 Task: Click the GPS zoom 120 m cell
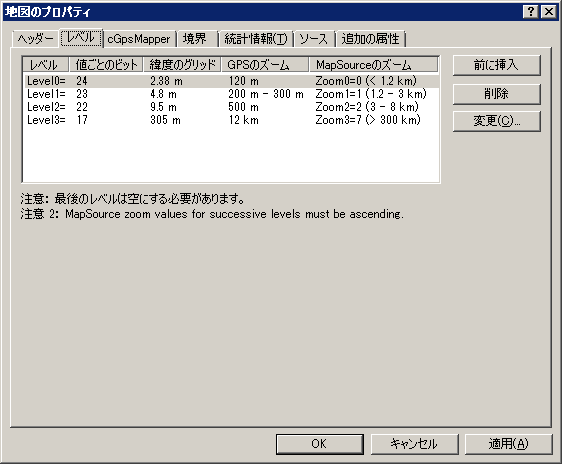coord(244,81)
